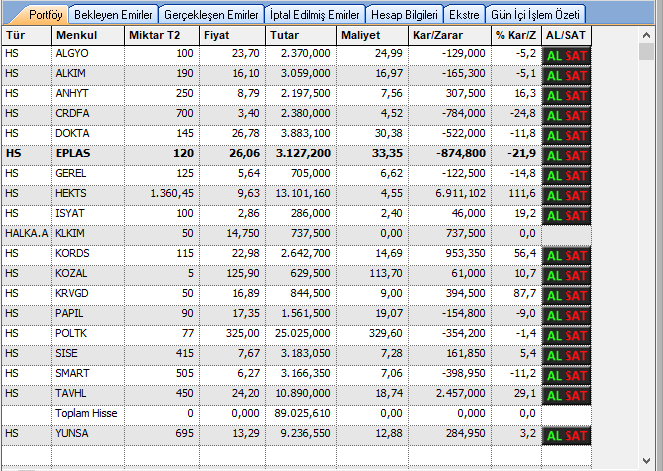This screenshot has width=663, height=471.
Task: Click the scrollbar up arrow
Action: tap(646, 36)
